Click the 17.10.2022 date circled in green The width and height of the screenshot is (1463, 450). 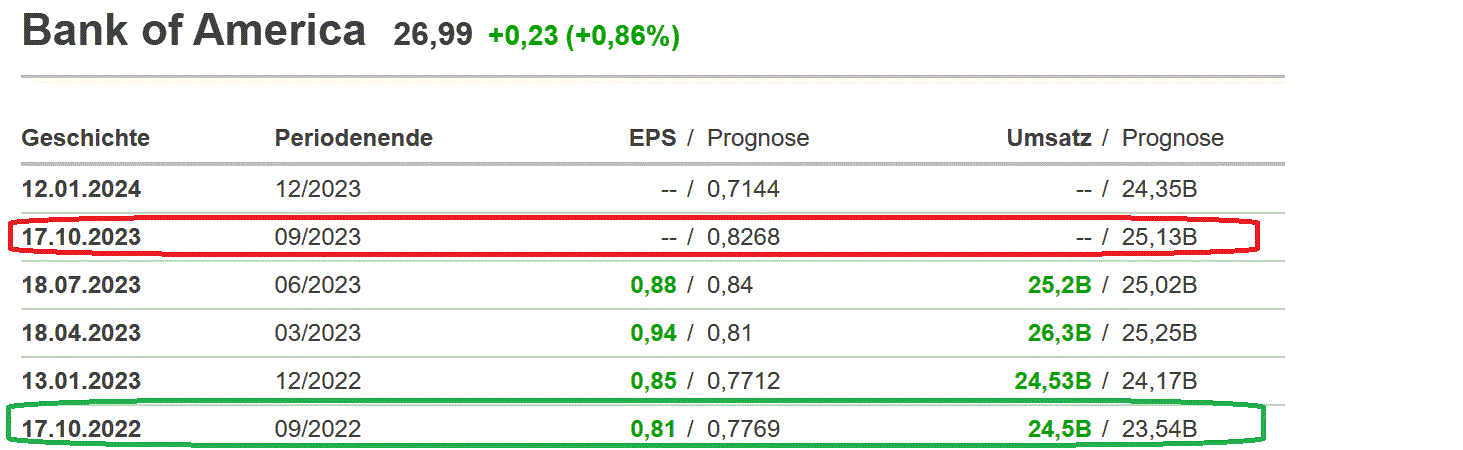pyautogui.click(x=82, y=429)
